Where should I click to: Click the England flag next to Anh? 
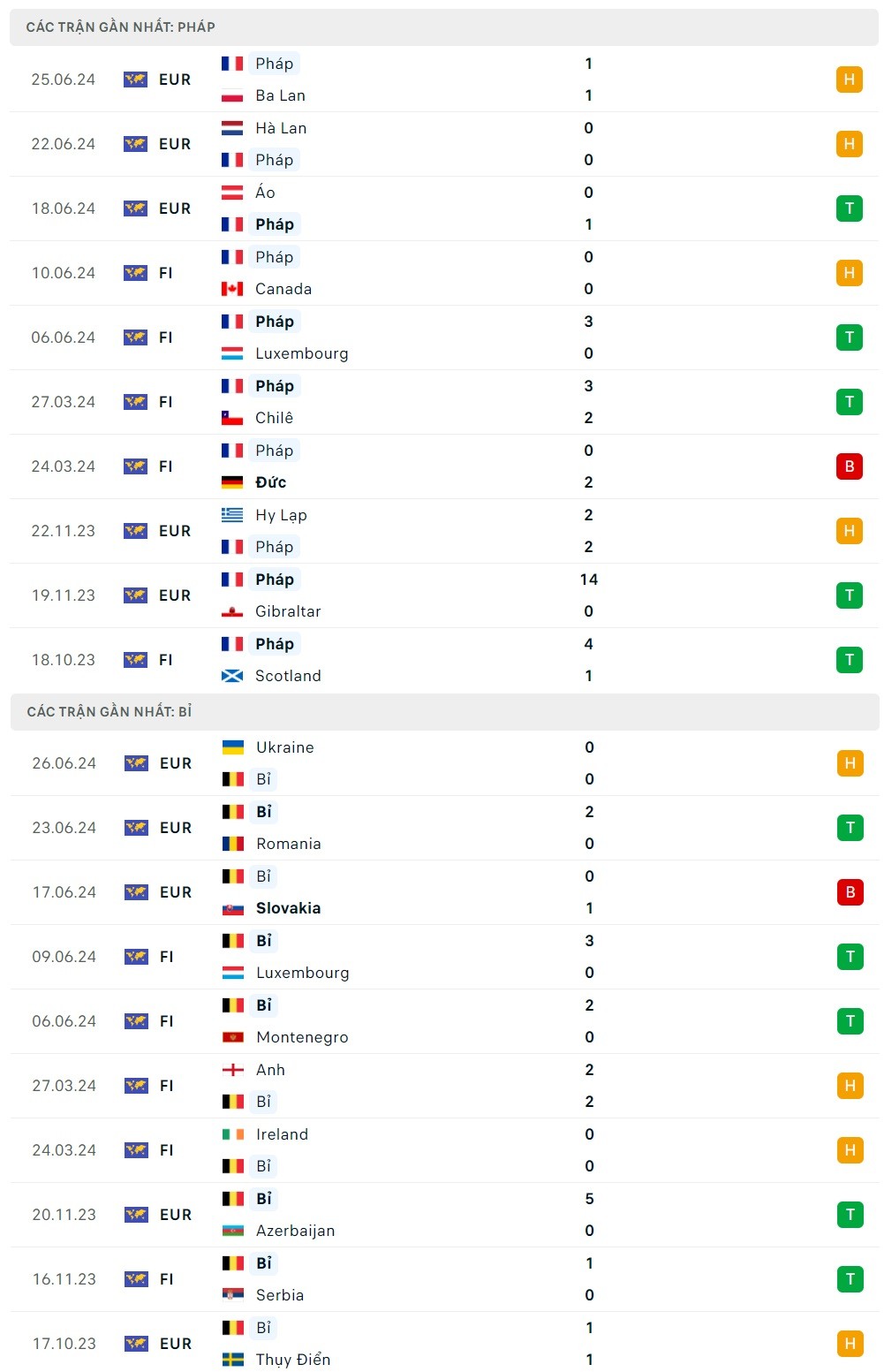pyautogui.click(x=233, y=1070)
